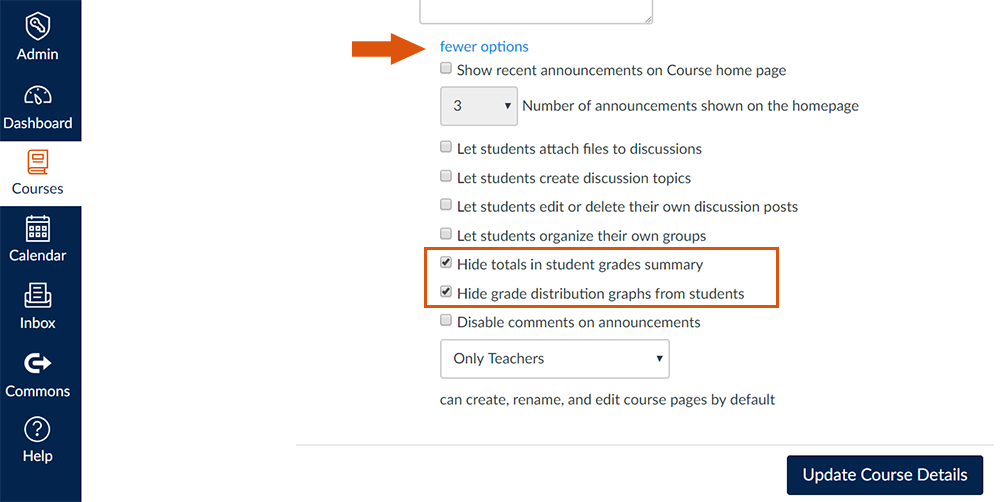Open the Admin shield icon
Image resolution: width=1000 pixels, height=502 pixels.
pyautogui.click(x=38, y=27)
